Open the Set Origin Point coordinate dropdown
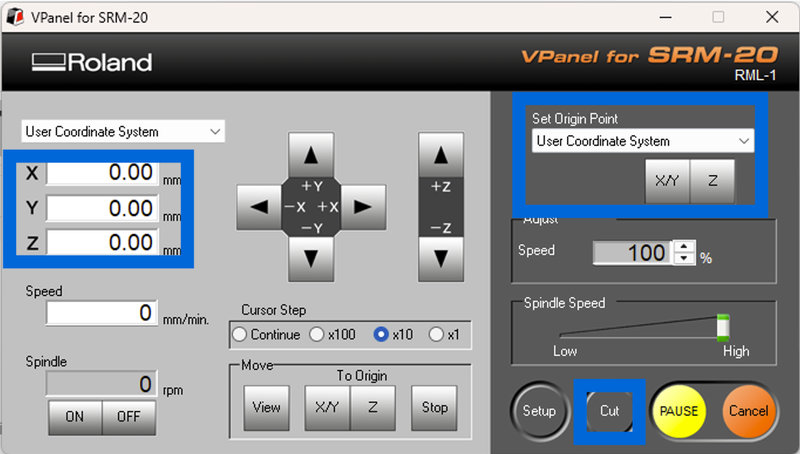Screen dimensions: 800x454 tap(642, 141)
